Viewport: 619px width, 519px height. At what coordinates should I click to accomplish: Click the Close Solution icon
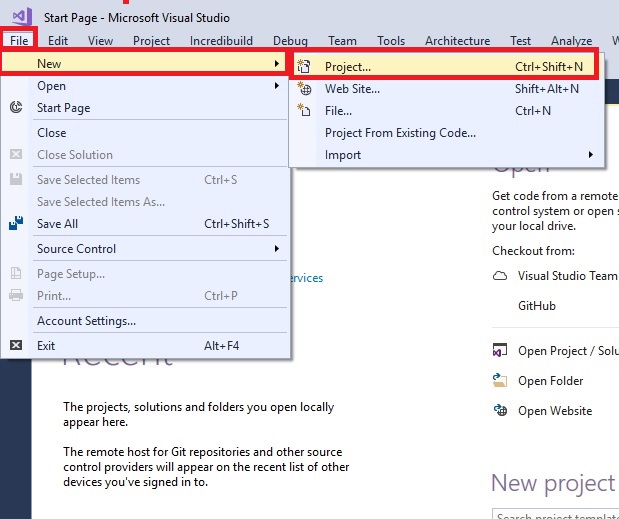point(16,154)
